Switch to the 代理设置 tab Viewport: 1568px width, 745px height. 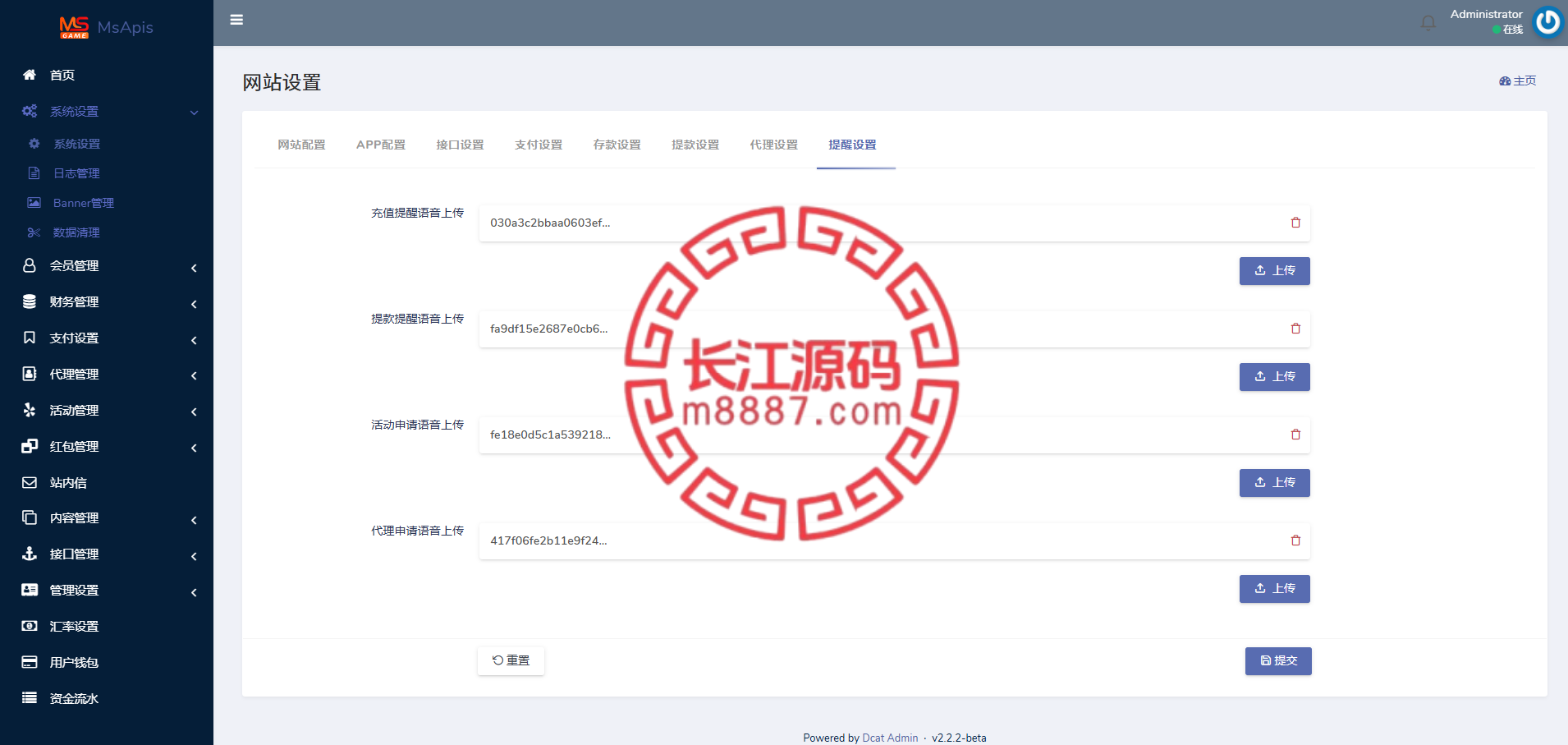point(774,145)
